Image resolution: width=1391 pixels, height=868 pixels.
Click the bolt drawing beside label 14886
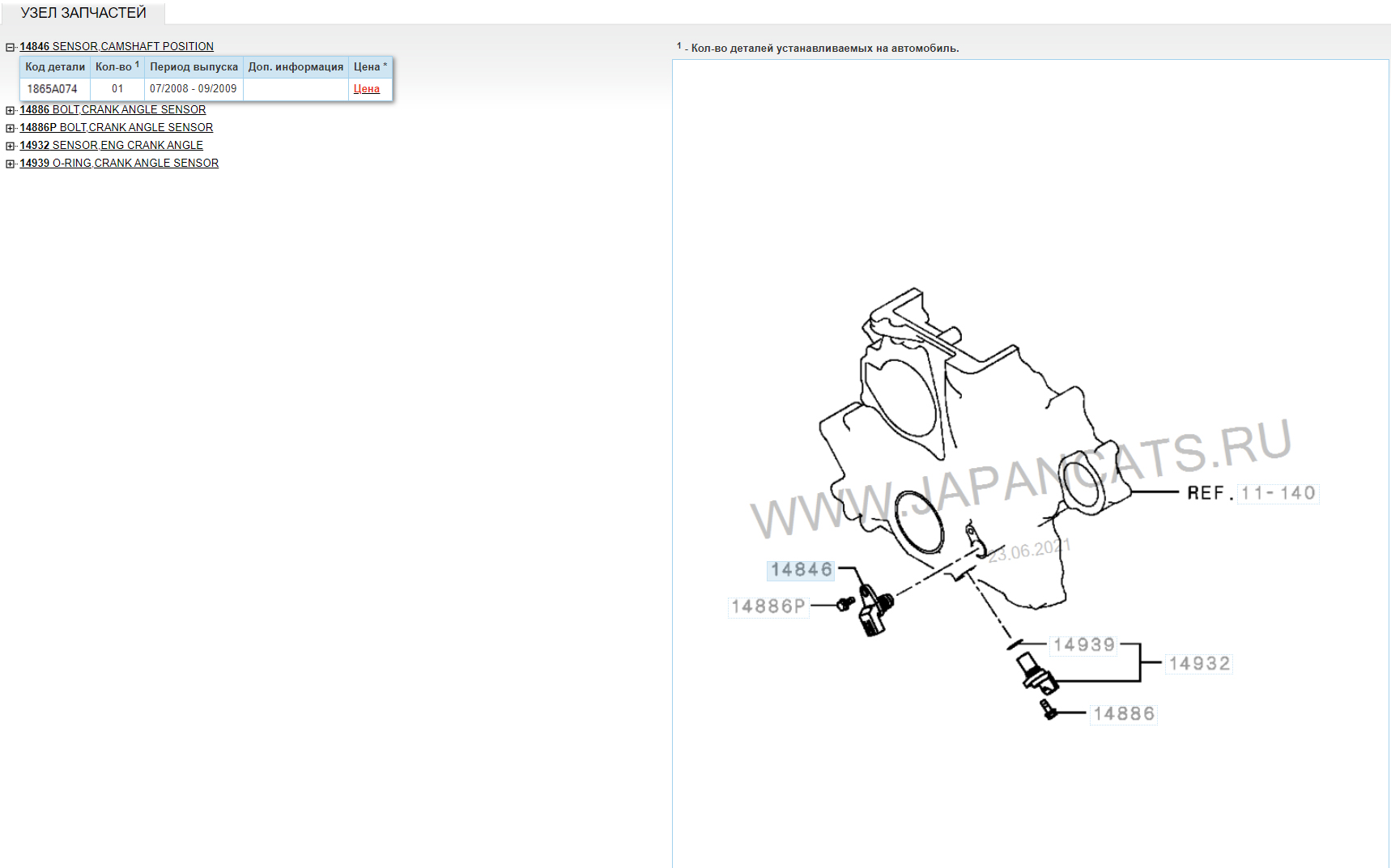[x=1049, y=710]
